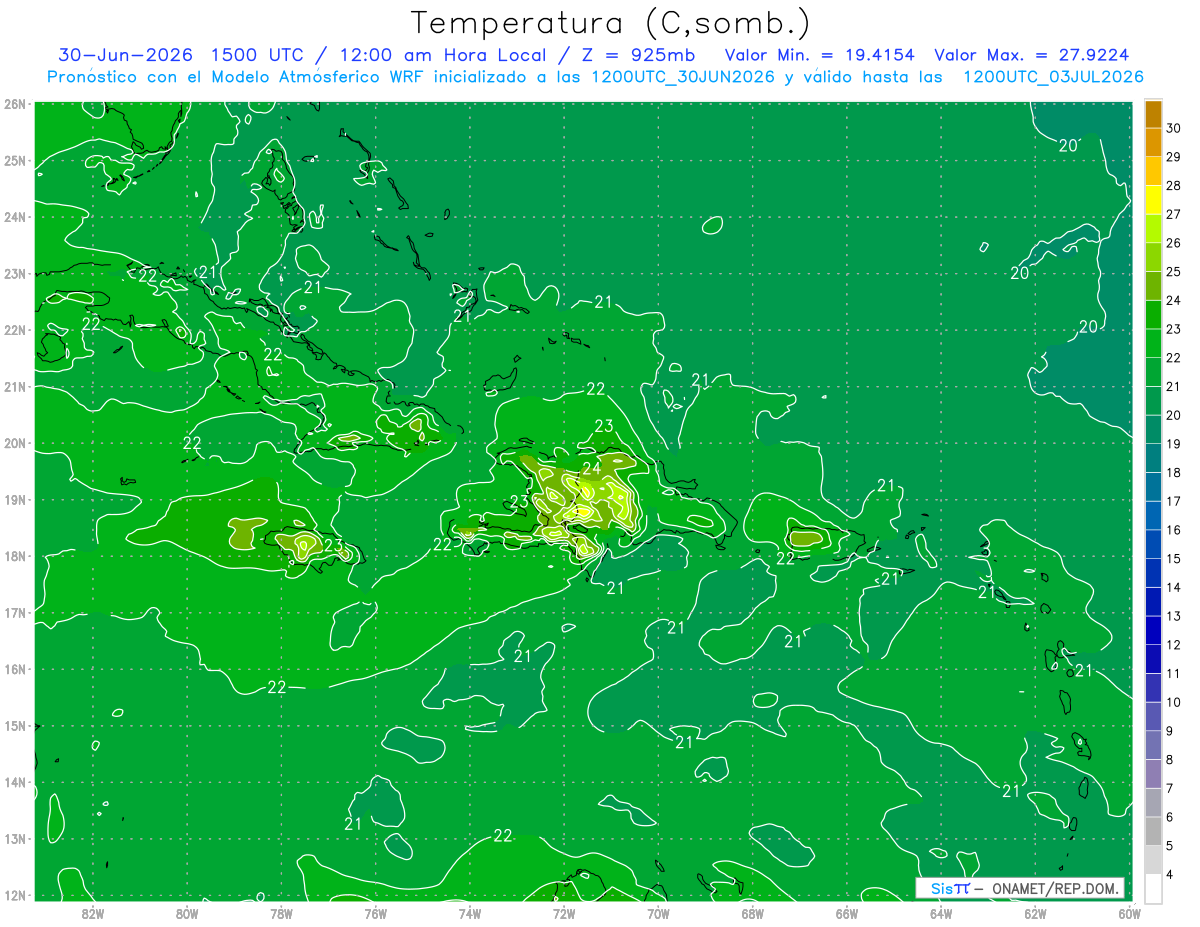Click the dark orange swatch above legend value 30
1200x927 pixels.
point(1153,114)
